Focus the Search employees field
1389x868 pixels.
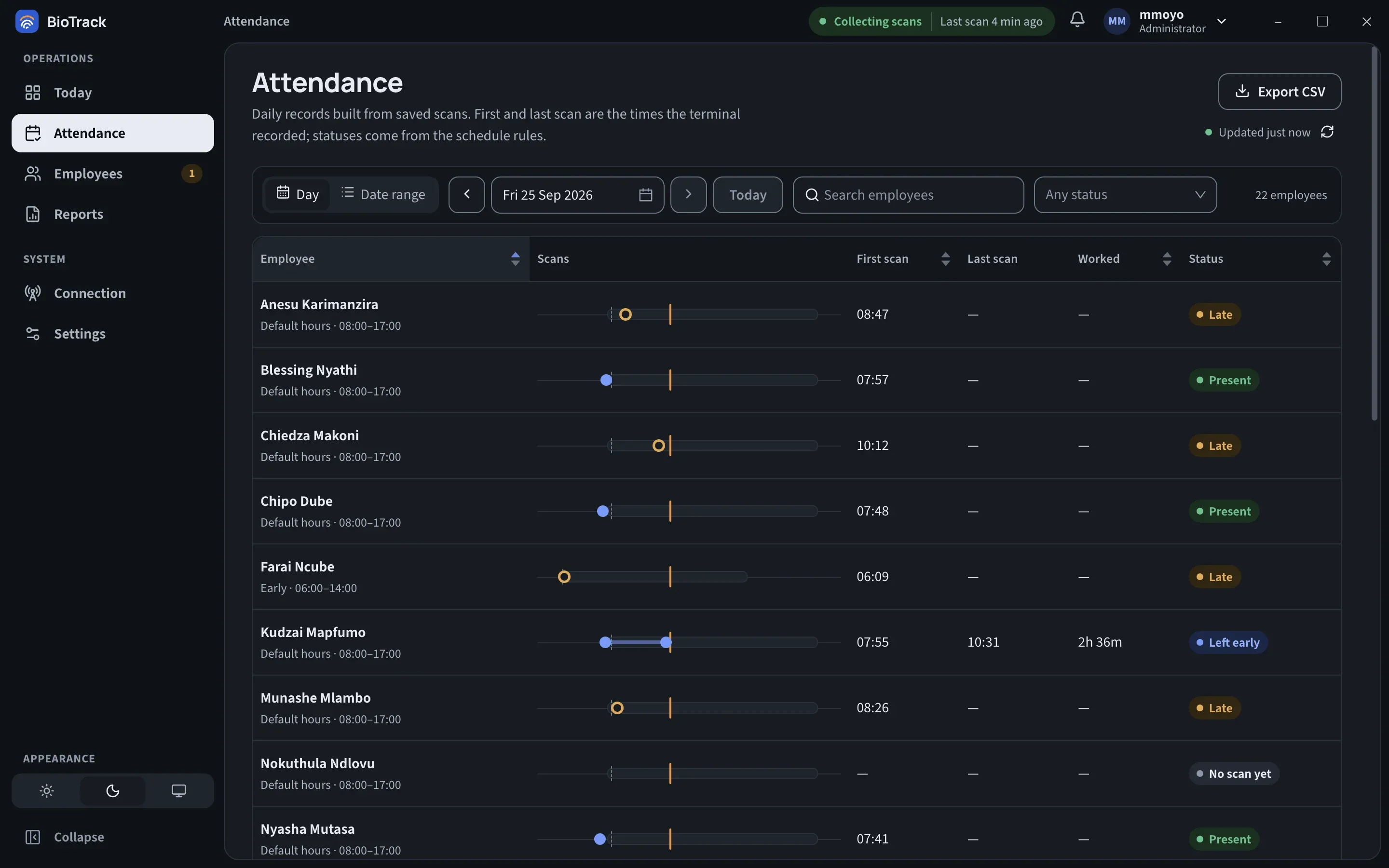click(908, 195)
